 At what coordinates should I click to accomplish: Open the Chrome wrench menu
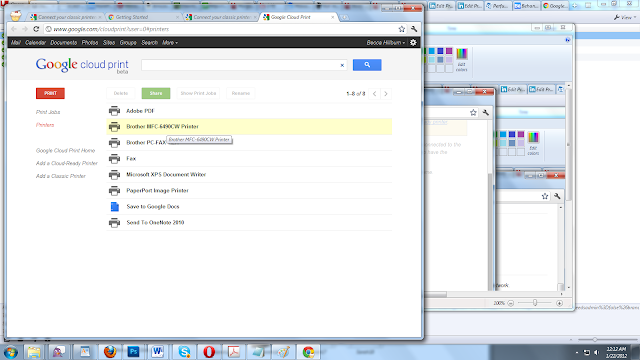coord(414,29)
